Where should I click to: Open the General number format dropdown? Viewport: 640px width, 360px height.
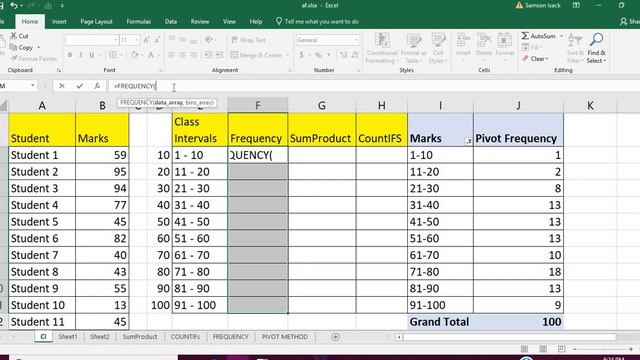click(x=356, y=40)
